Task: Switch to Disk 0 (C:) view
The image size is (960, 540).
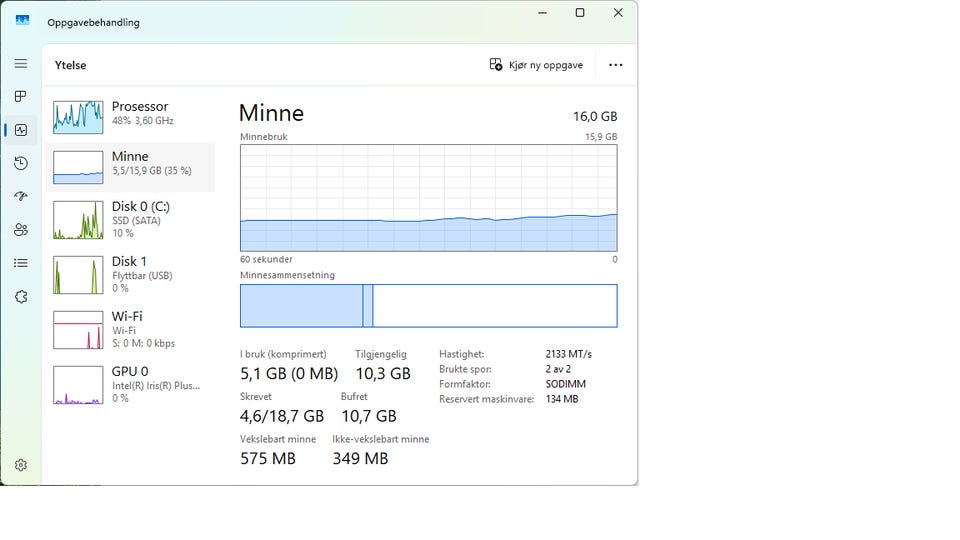Action: point(130,219)
